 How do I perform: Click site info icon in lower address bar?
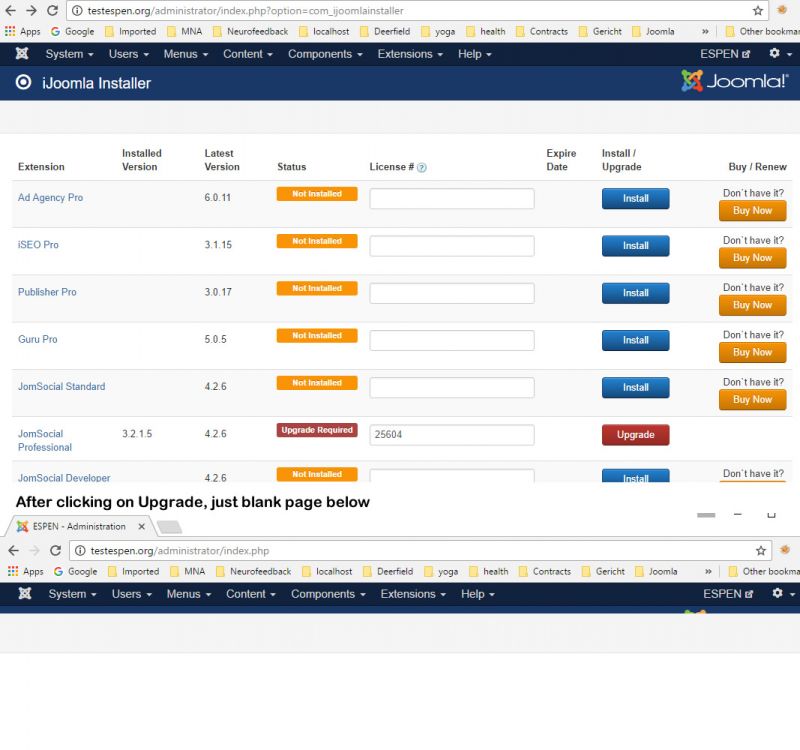click(x=80, y=551)
